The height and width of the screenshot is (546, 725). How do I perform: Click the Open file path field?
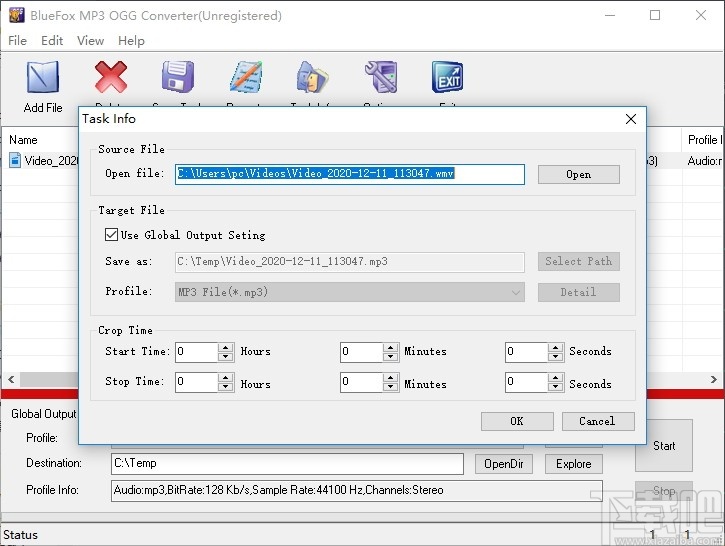(x=350, y=174)
